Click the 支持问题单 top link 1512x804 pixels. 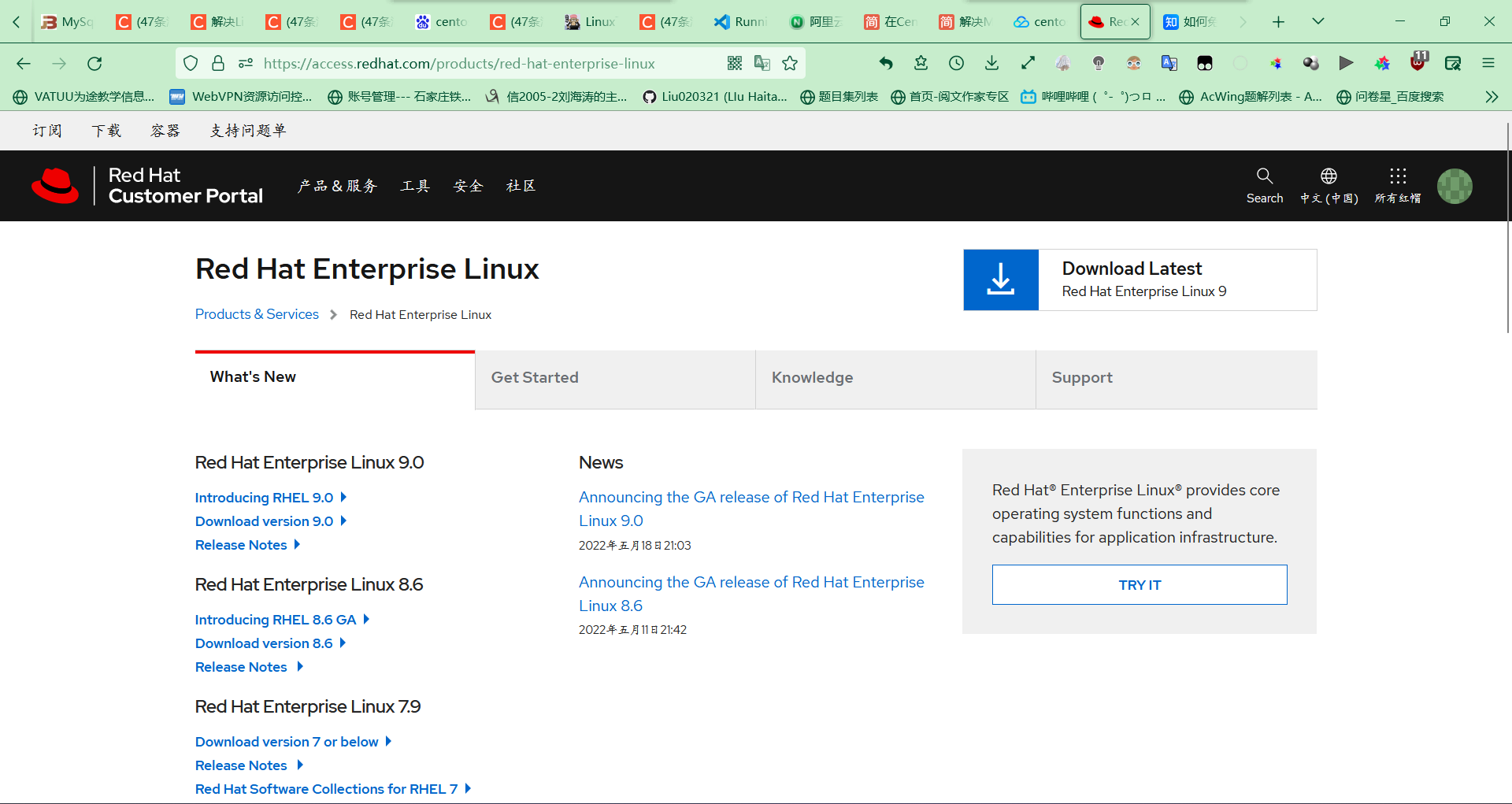(x=247, y=131)
